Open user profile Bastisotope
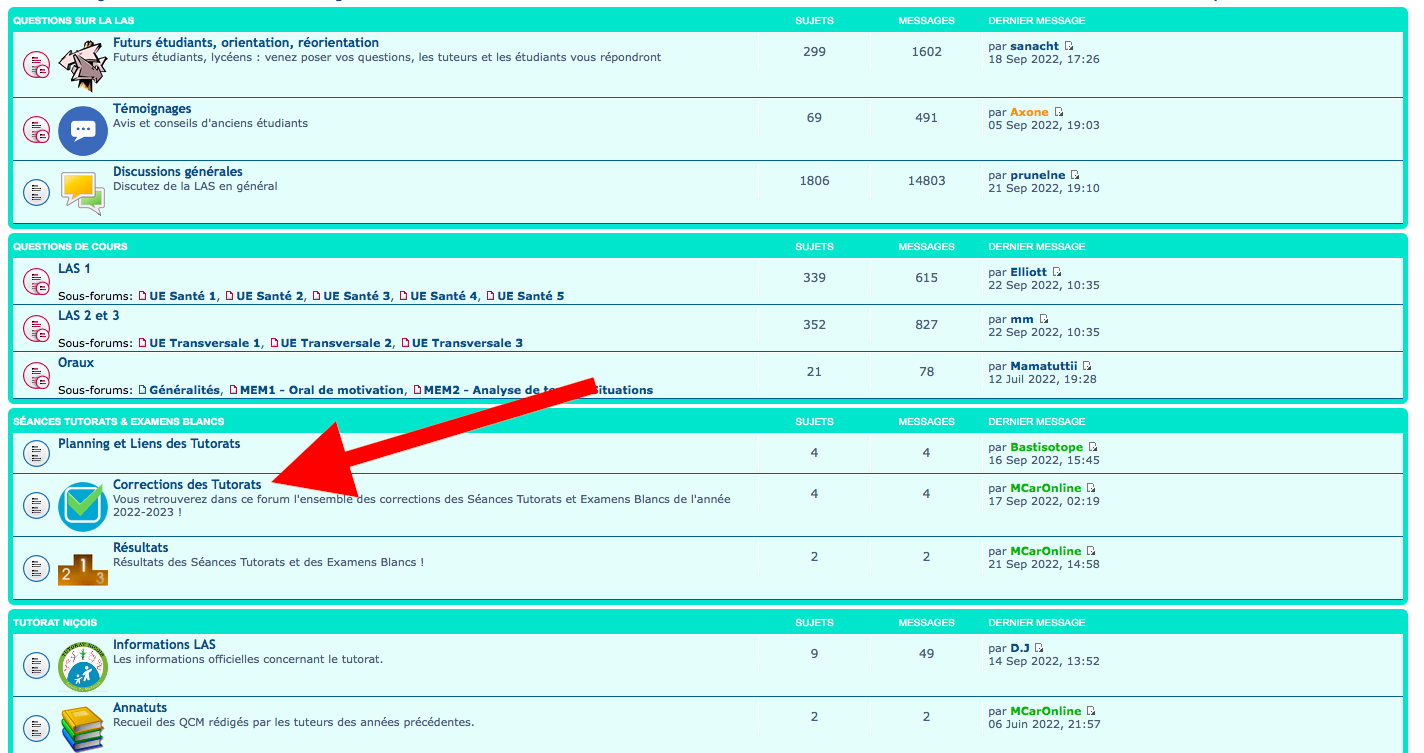This screenshot has height=753, width=1424. pyautogui.click(x=1046, y=447)
